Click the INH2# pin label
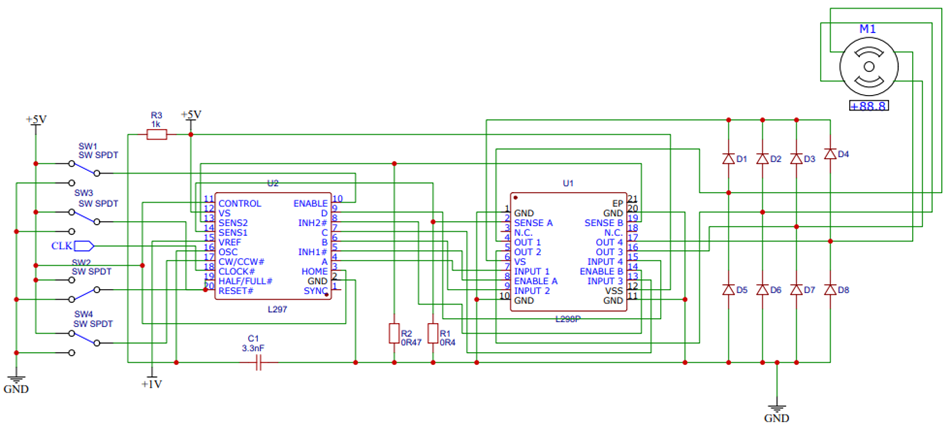This screenshot has width=950, height=425. [x=313, y=223]
